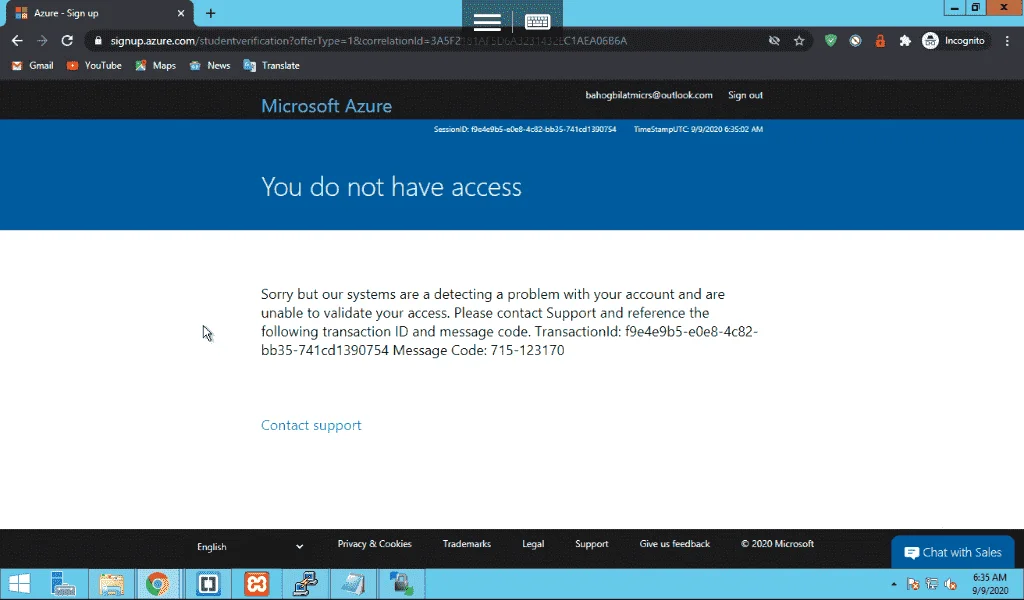
Task: Click the network status tray icon
Action: (x=931, y=584)
